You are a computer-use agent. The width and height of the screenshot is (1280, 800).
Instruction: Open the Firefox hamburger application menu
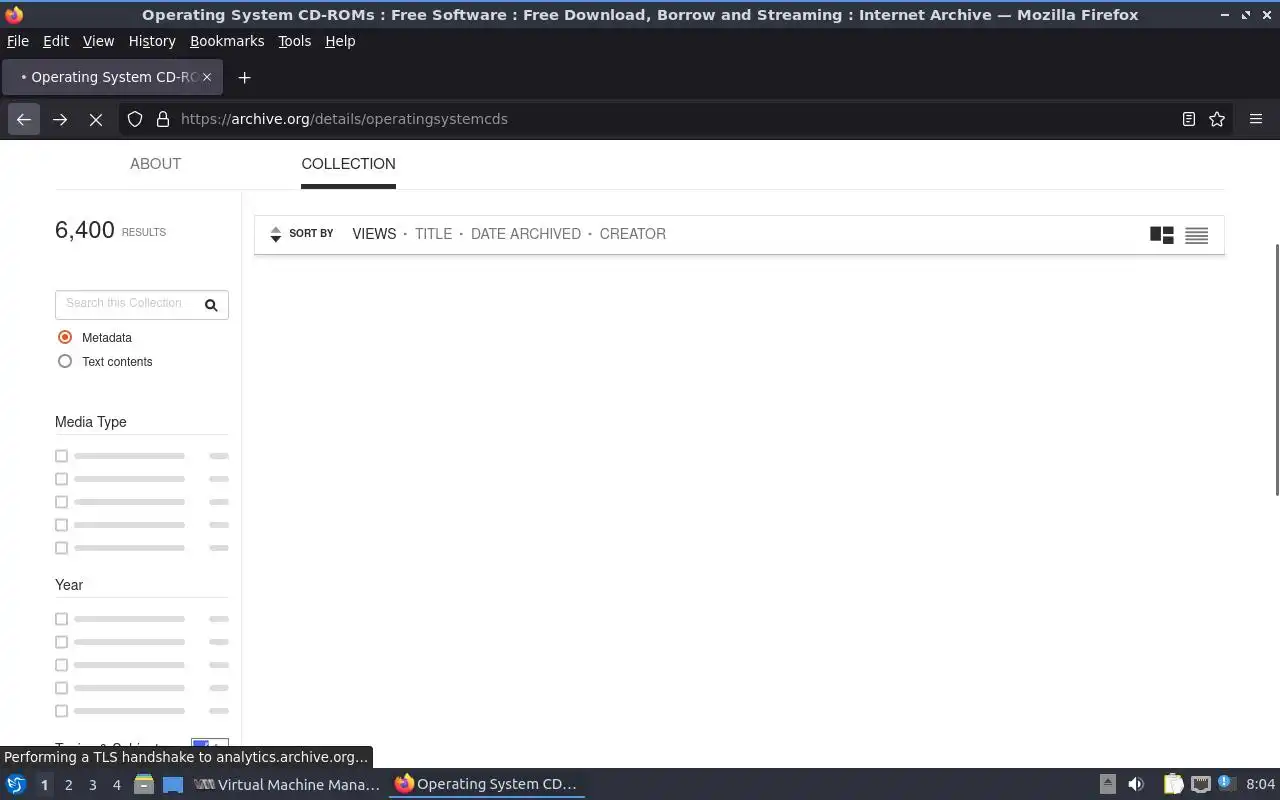click(1256, 119)
